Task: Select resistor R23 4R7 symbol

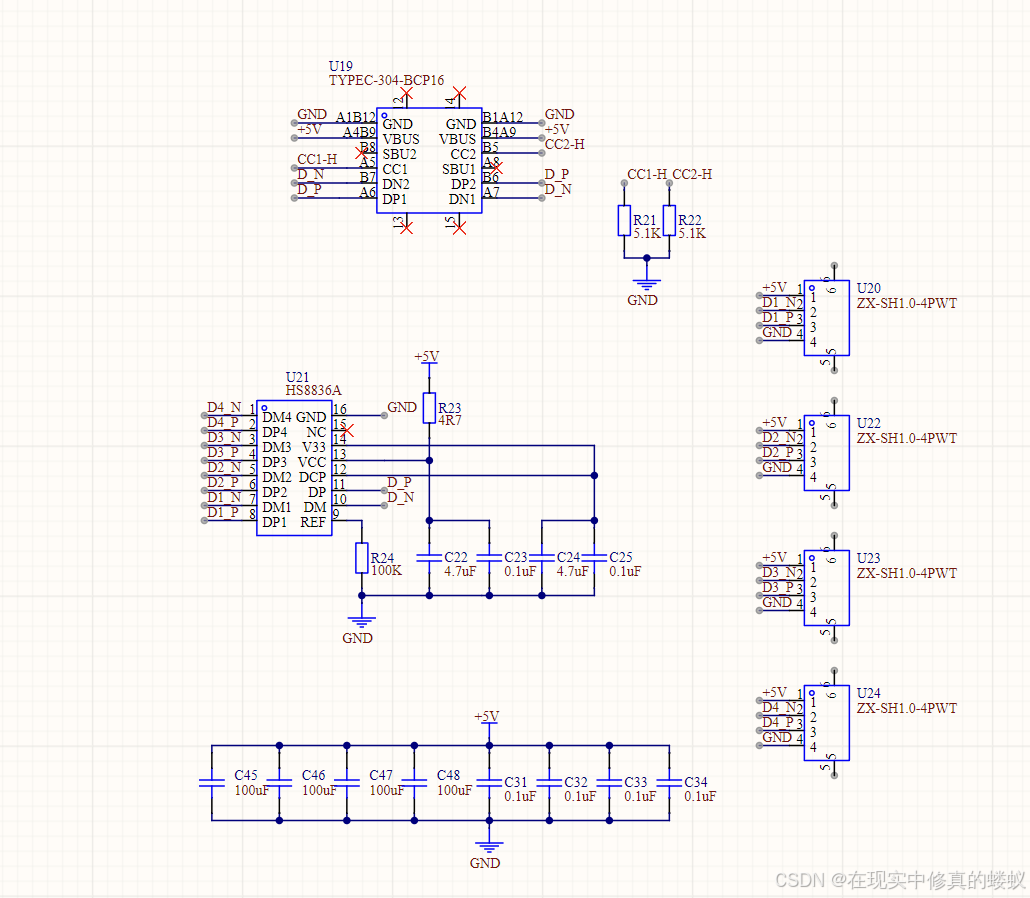Action: click(x=429, y=408)
